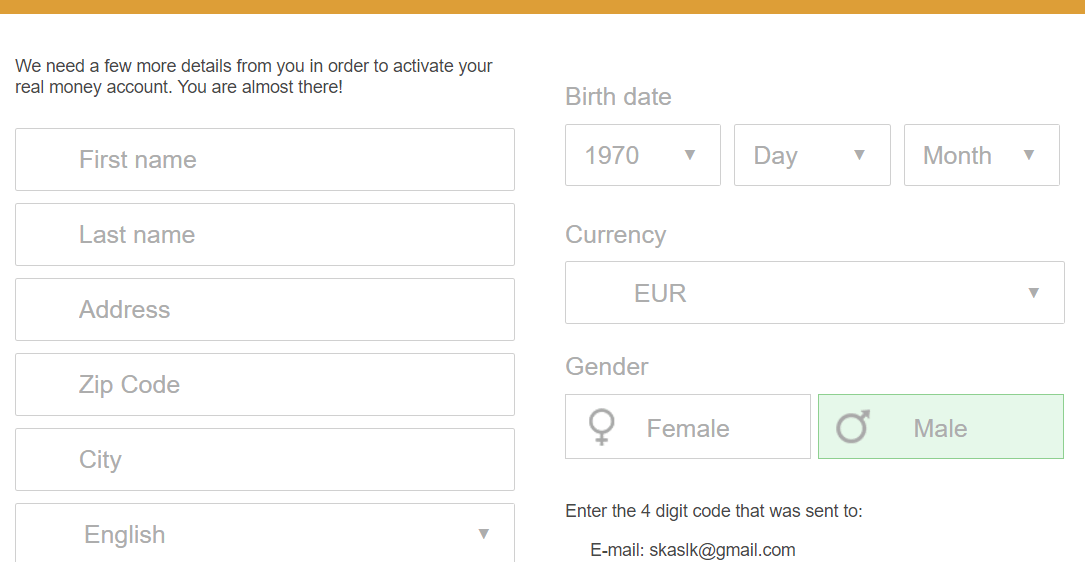Click into the Address field
The height and width of the screenshot is (562, 1085).
point(265,309)
